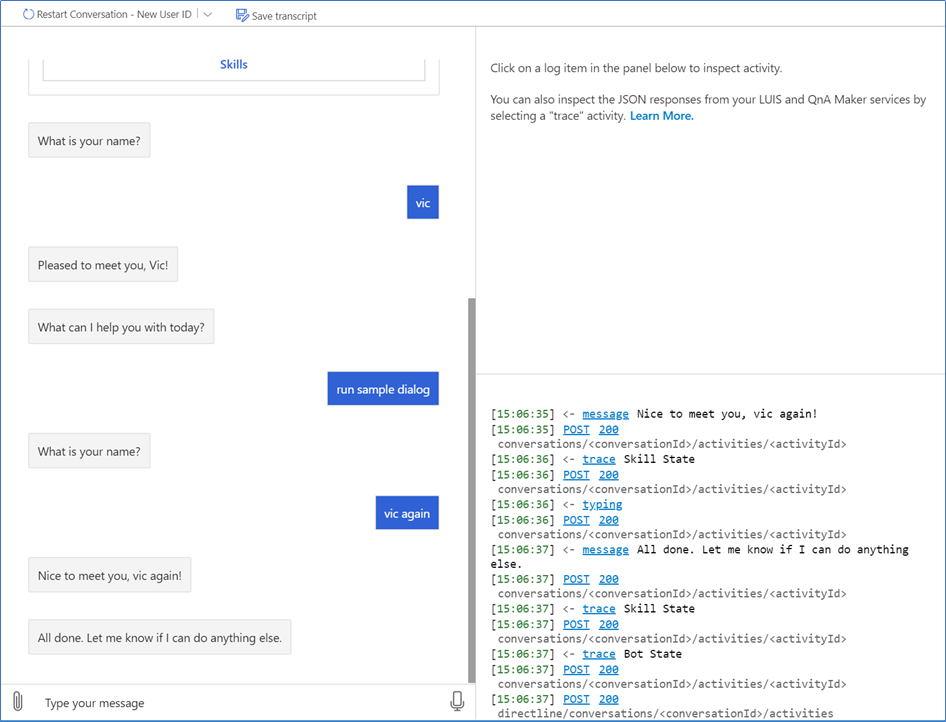Open the POST link at 15:06:35
Screen dimensions: 946x722
[576, 429]
